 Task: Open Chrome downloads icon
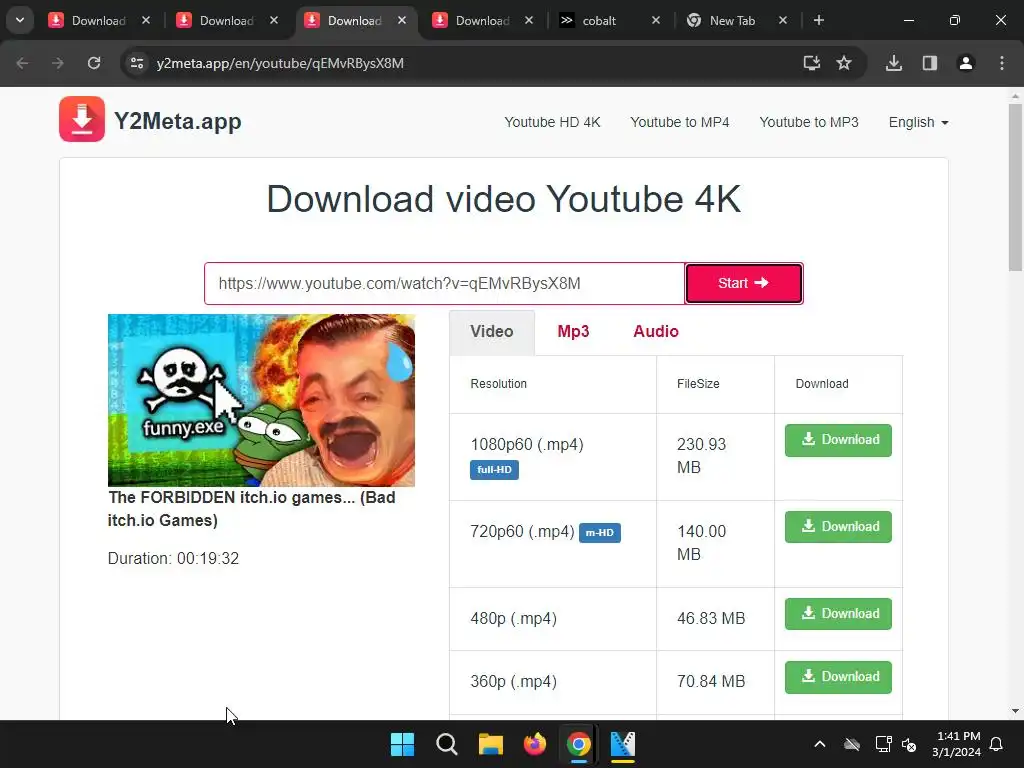tap(894, 63)
